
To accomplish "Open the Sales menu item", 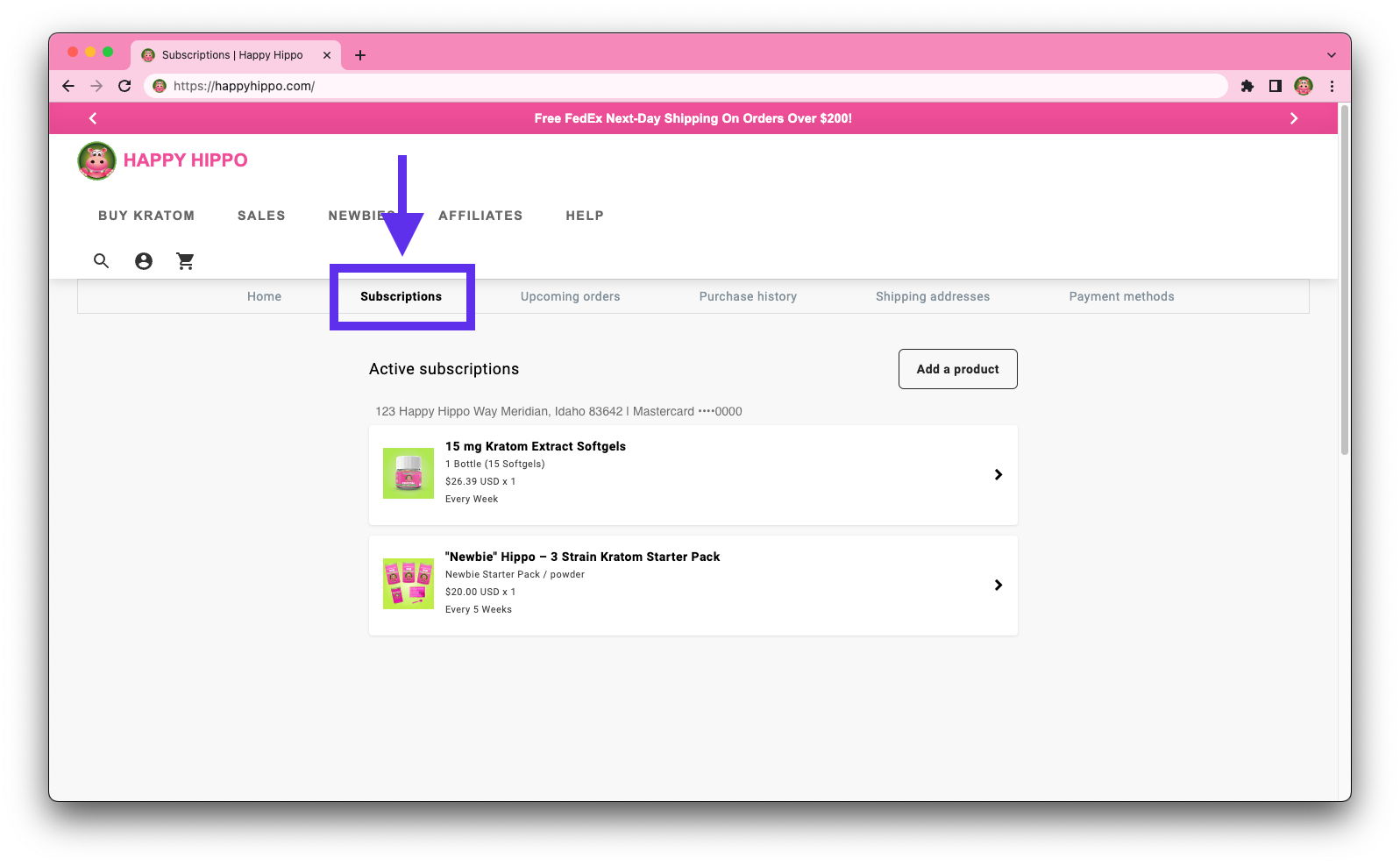I will (261, 216).
